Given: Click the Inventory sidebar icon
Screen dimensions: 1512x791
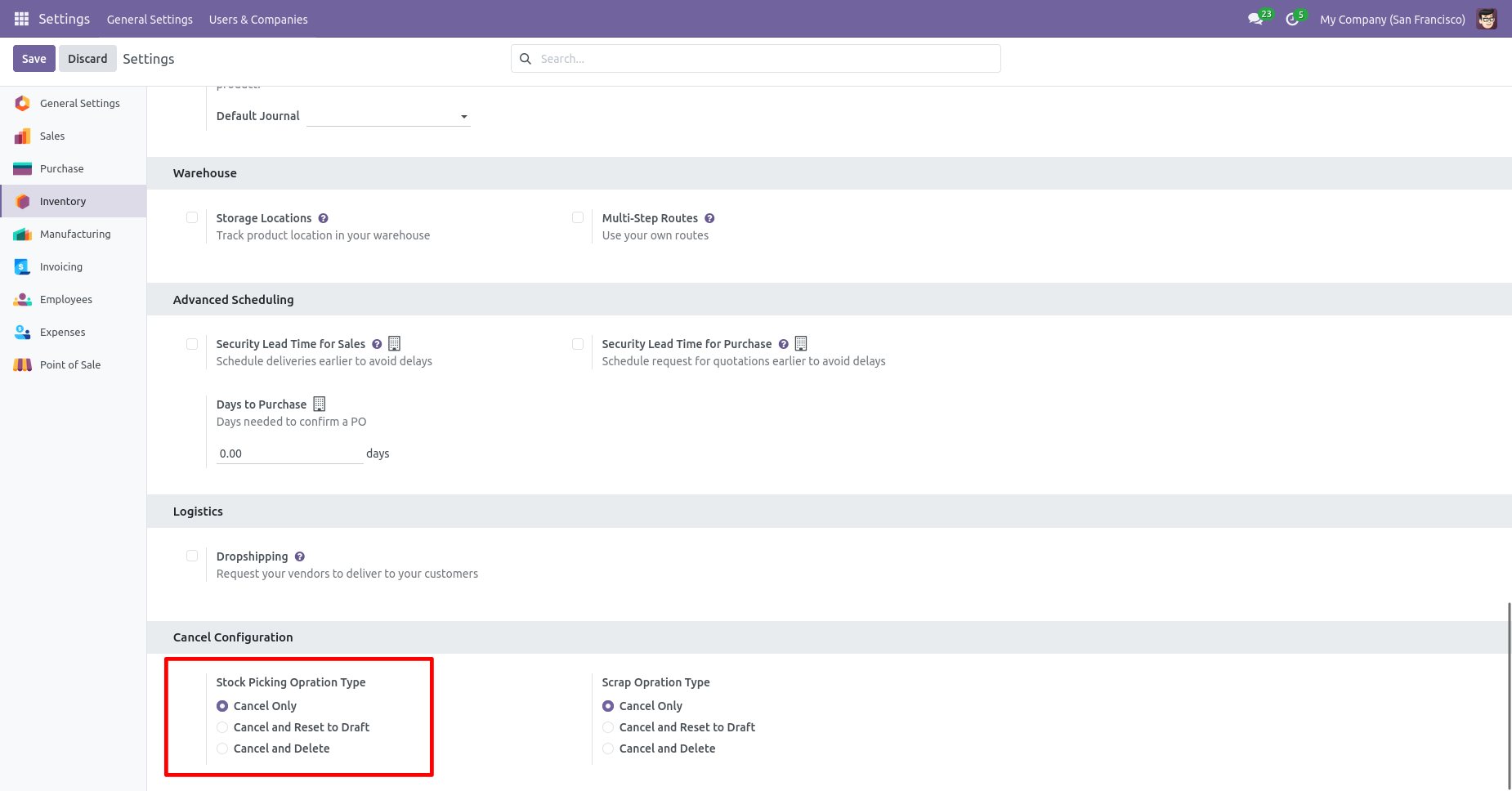Looking at the screenshot, I should click(23, 201).
